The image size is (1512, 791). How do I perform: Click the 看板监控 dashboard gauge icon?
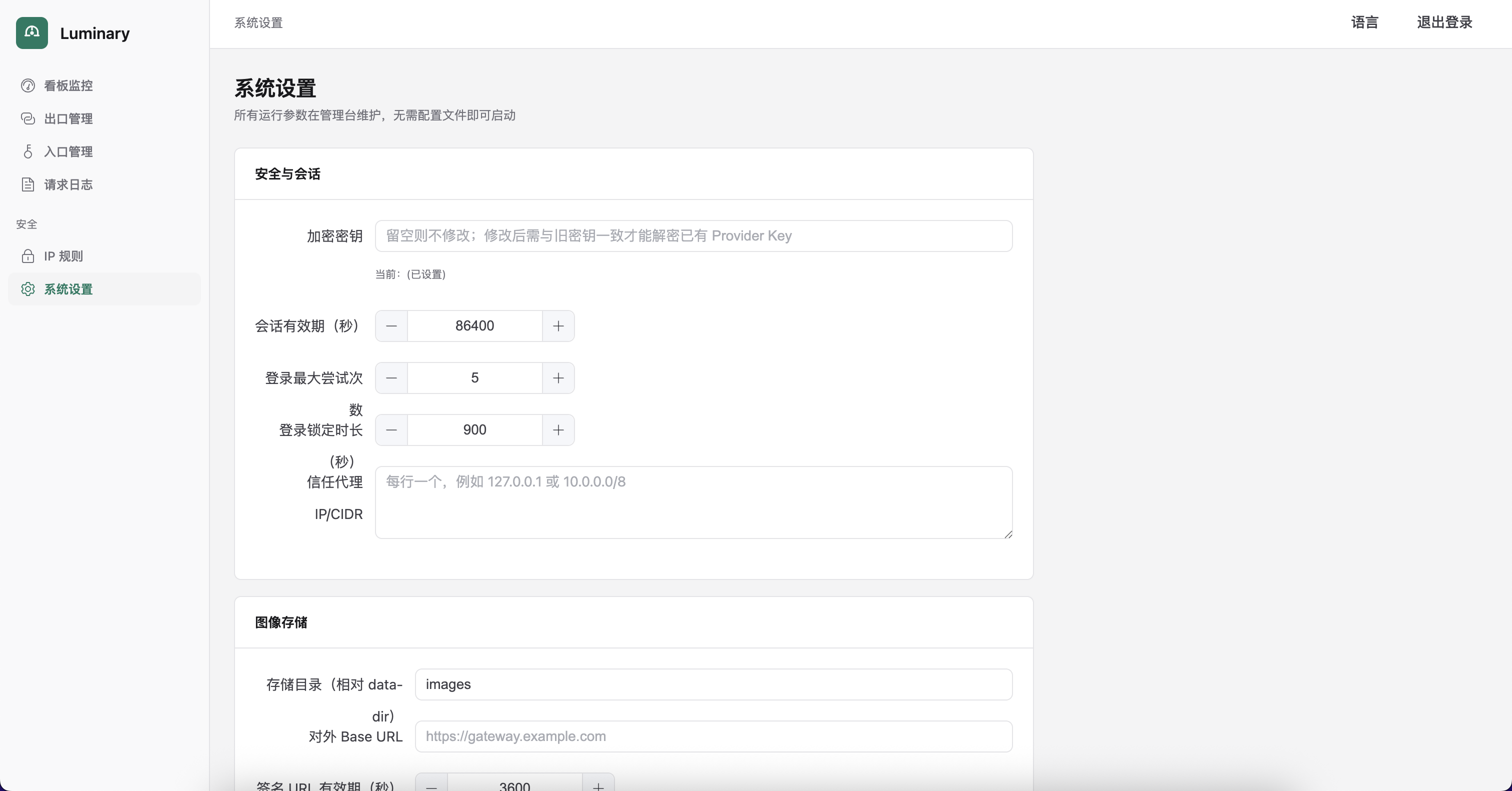point(27,85)
